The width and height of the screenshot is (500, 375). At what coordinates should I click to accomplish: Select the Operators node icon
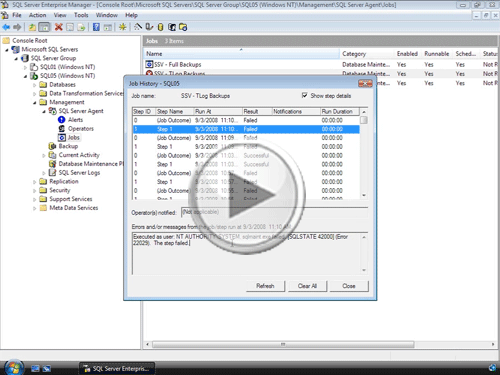[x=62, y=129]
